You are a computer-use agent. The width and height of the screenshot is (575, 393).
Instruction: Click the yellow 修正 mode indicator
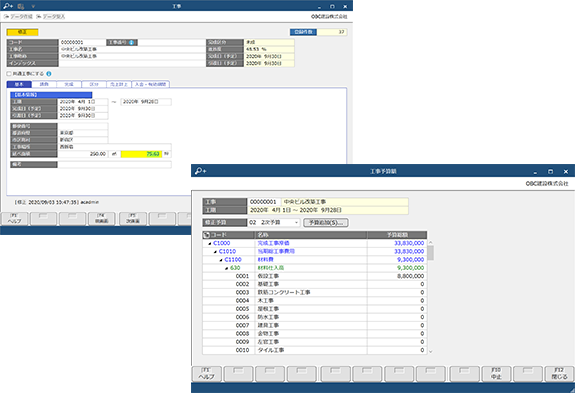click(22, 32)
